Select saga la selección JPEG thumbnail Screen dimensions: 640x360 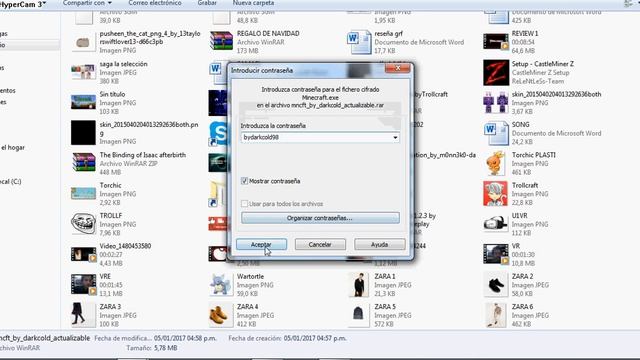click(83, 72)
